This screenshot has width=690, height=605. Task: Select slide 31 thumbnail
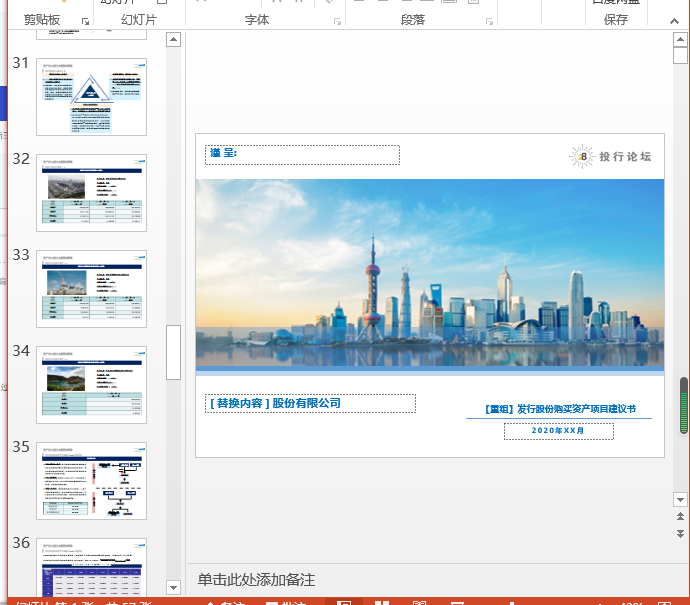tap(92, 97)
